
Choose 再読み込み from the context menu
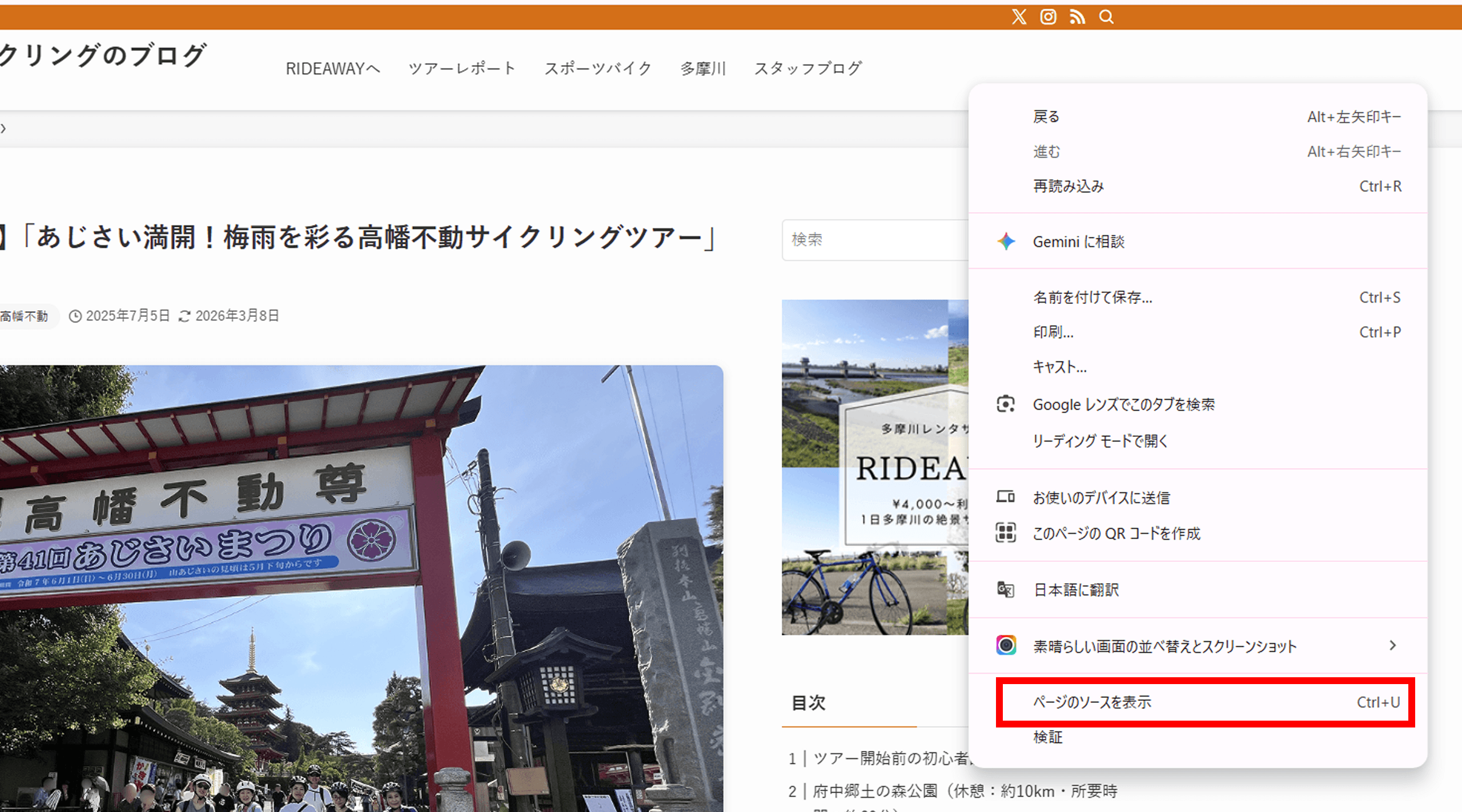(x=1198, y=186)
